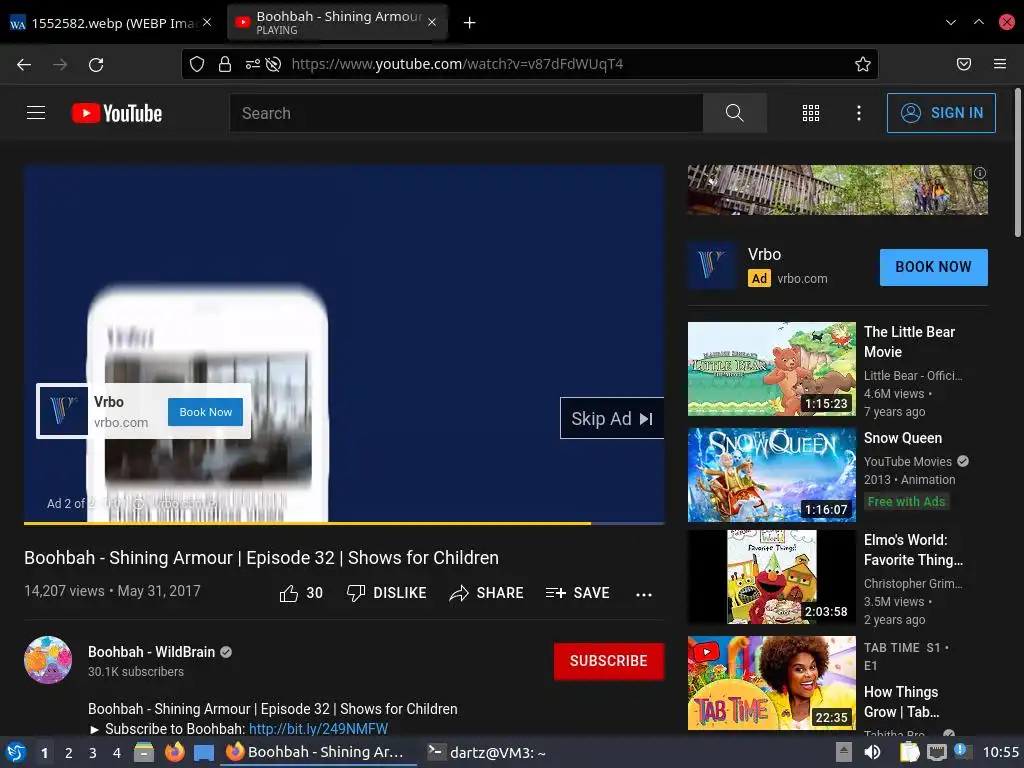Viewport: 1024px width, 768px height.
Task: Open the Boohbah - WildBrain channel name
Action: (x=152, y=652)
